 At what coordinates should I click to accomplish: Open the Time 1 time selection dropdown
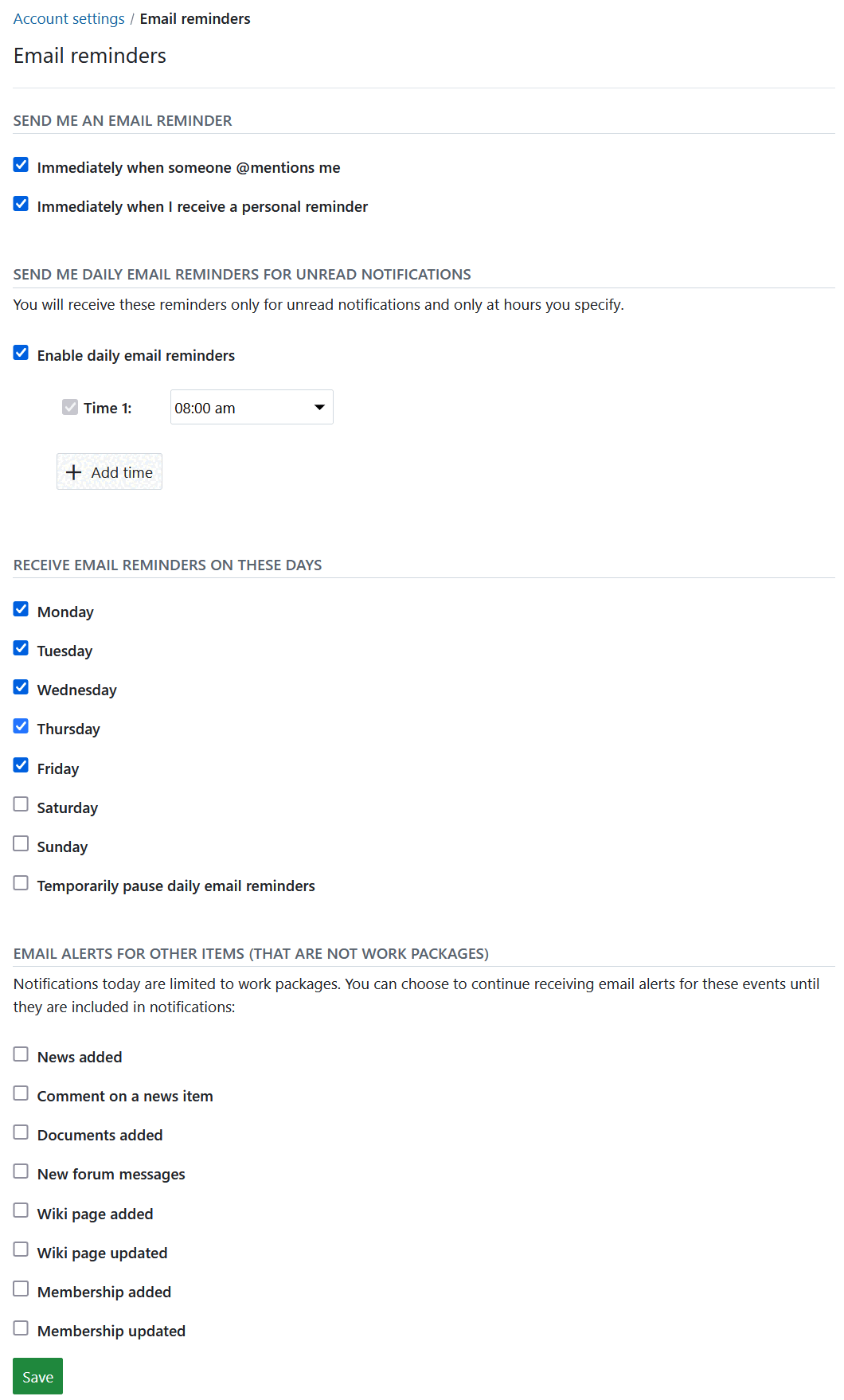(x=251, y=407)
